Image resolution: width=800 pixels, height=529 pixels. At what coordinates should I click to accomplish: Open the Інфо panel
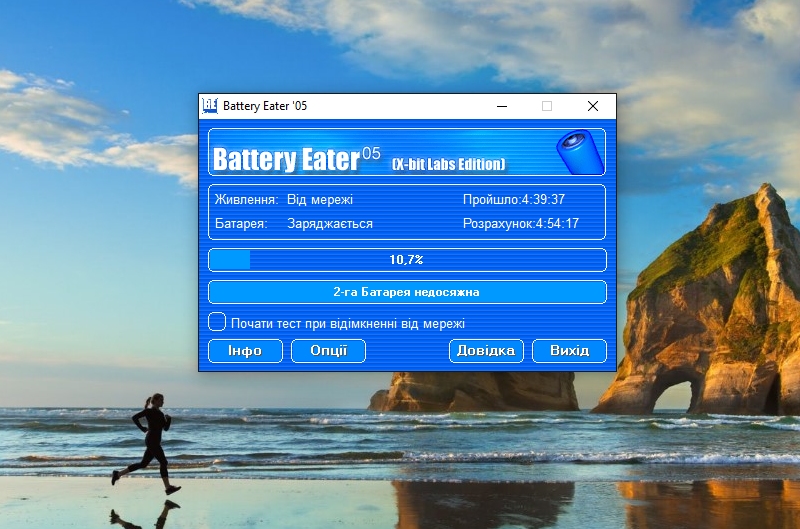[244, 350]
